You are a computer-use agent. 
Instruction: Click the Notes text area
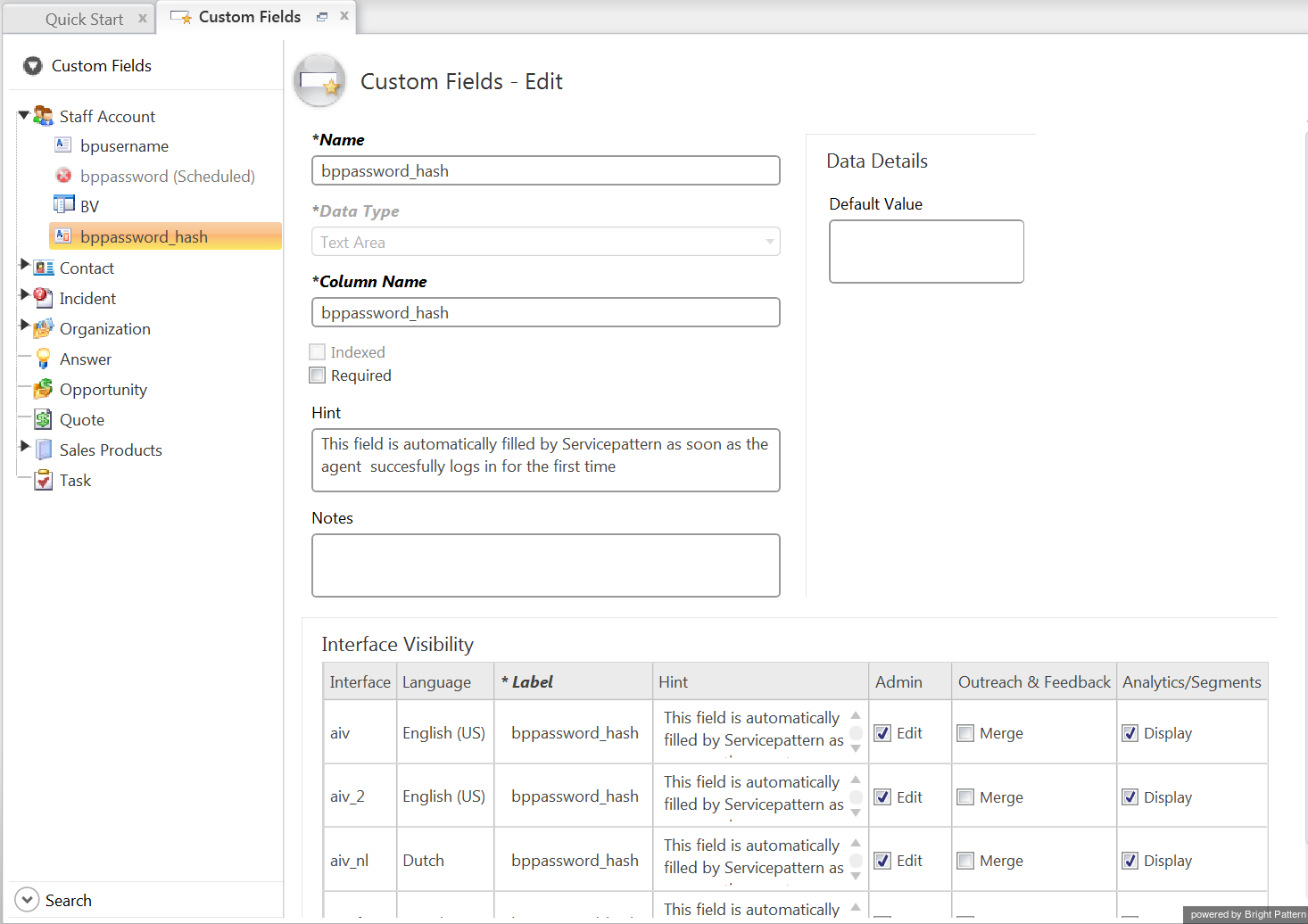[546, 565]
